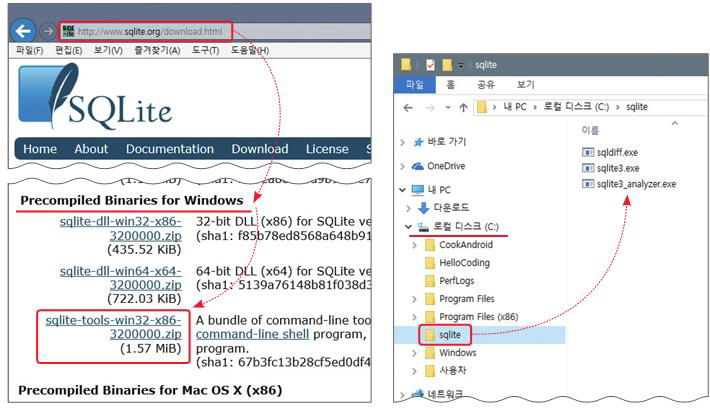Open the About page link
Screen dimensions: 710x416
pyautogui.click(x=91, y=149)
